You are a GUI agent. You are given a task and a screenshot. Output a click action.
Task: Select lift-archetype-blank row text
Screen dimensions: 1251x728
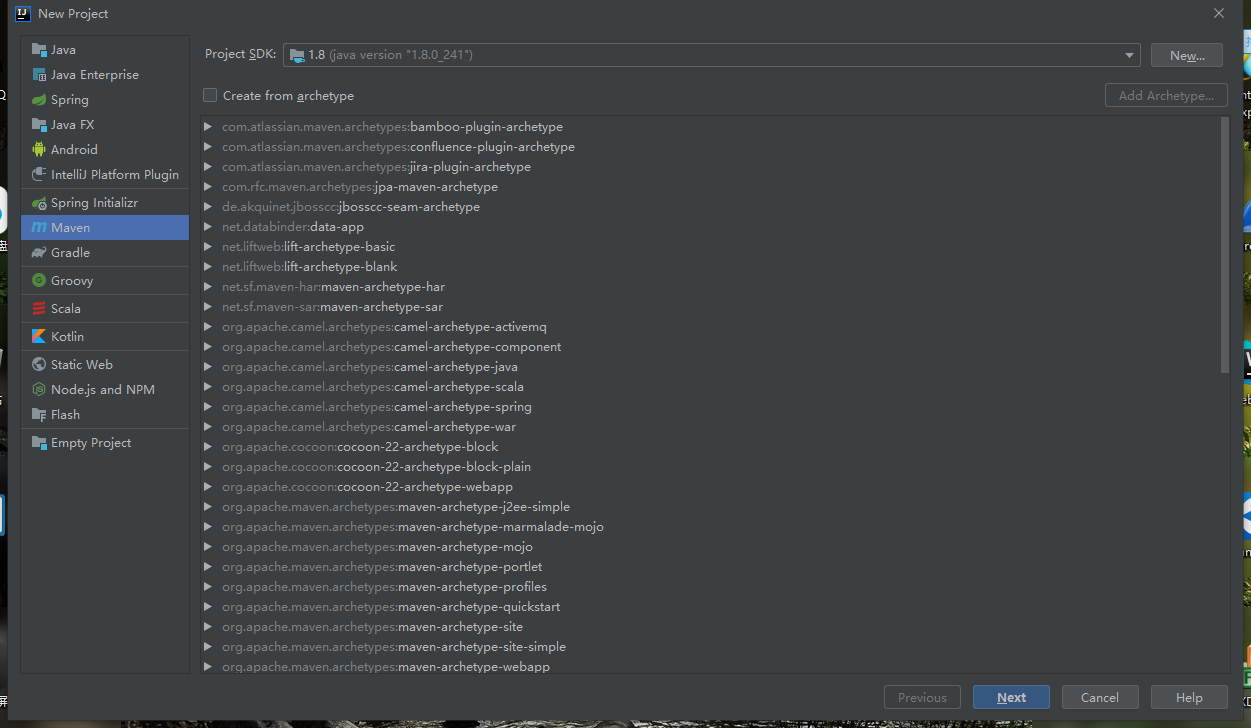pyautogui.click(x=310, y=267)
